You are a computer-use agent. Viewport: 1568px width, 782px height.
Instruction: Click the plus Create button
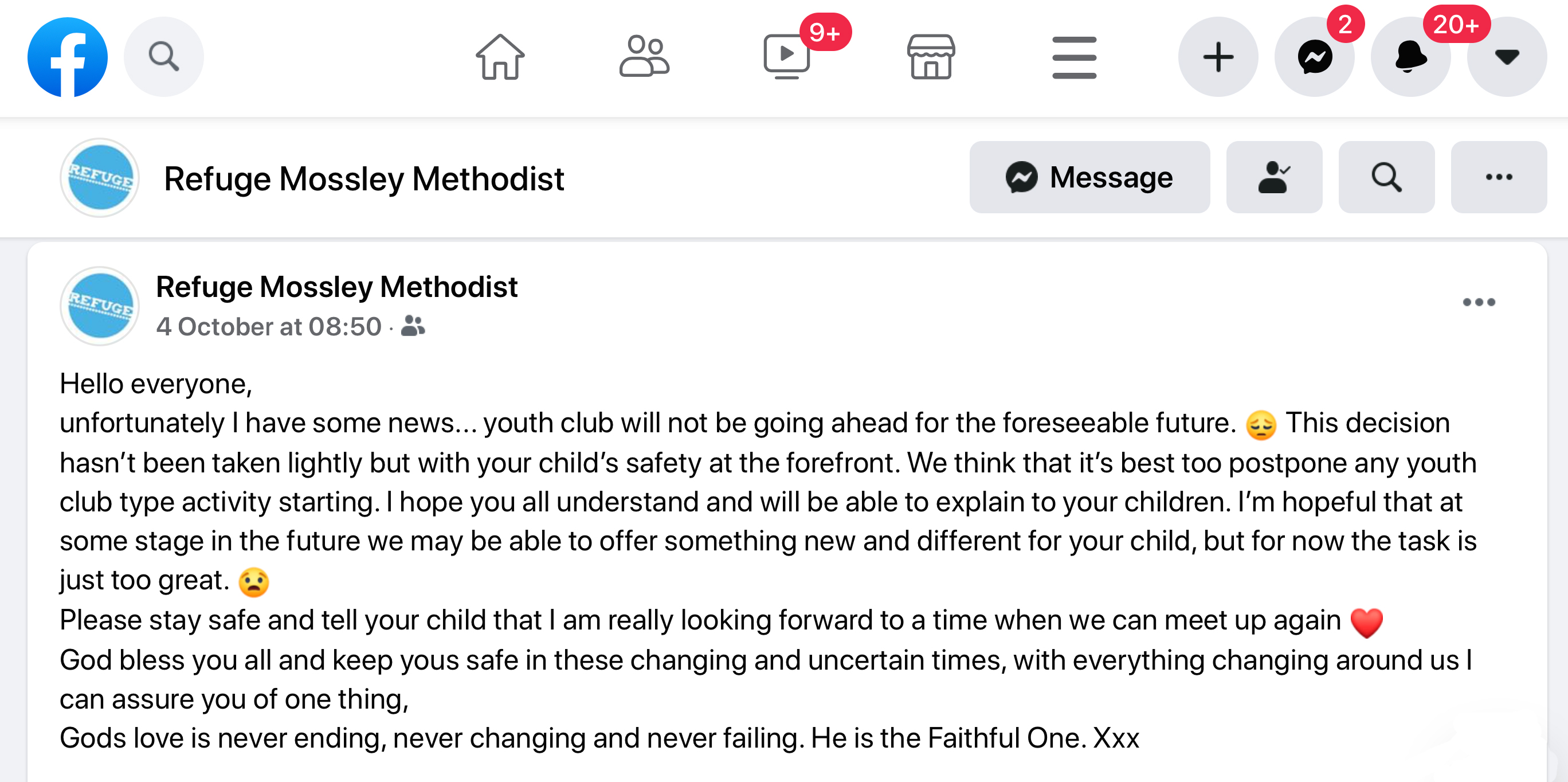point(1218,57)
